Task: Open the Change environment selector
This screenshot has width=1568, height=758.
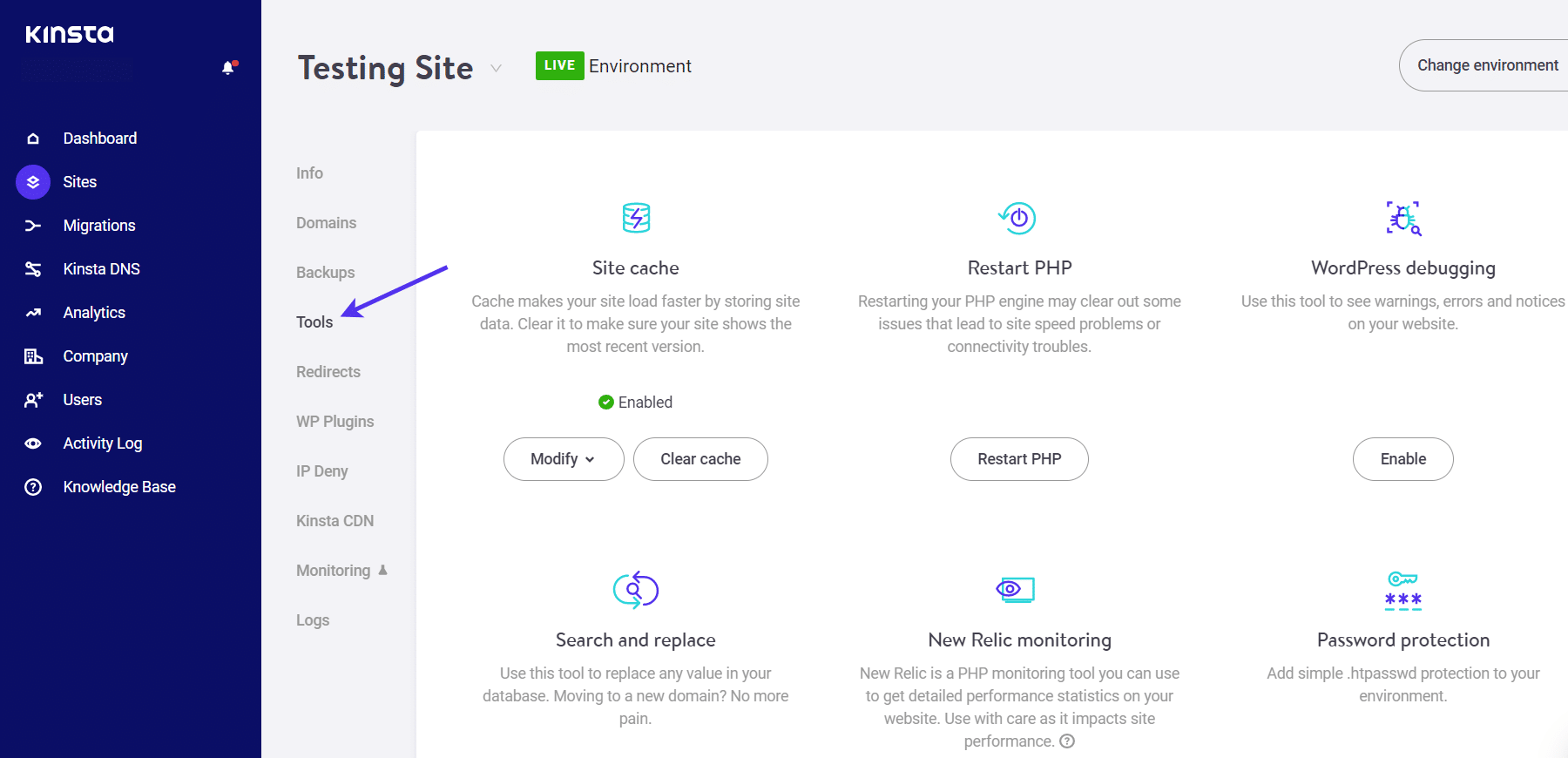Action: pyautogui.click(x=1484, y=65)
